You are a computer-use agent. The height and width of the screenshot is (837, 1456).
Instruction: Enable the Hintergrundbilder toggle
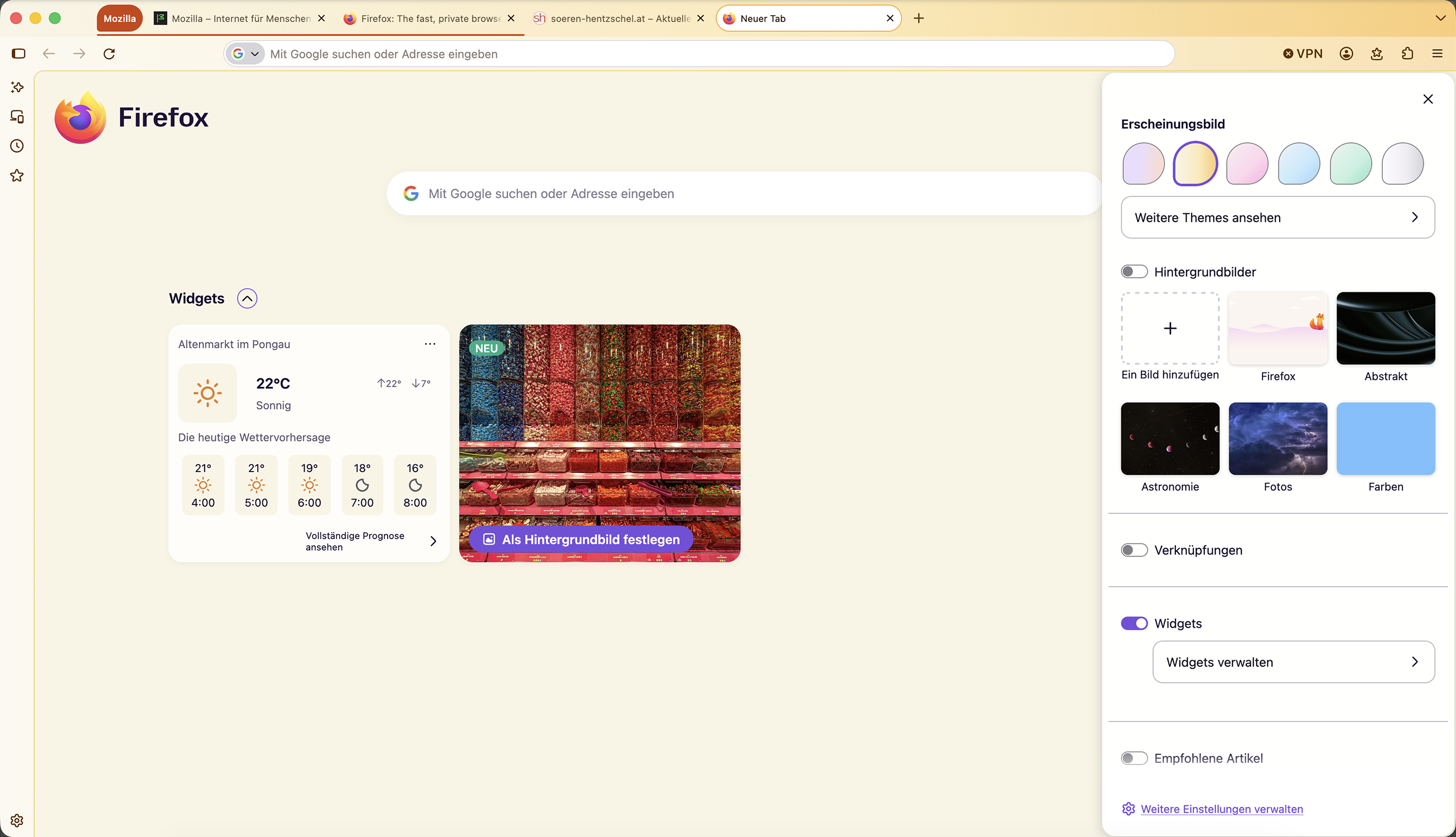[1134, 271]
